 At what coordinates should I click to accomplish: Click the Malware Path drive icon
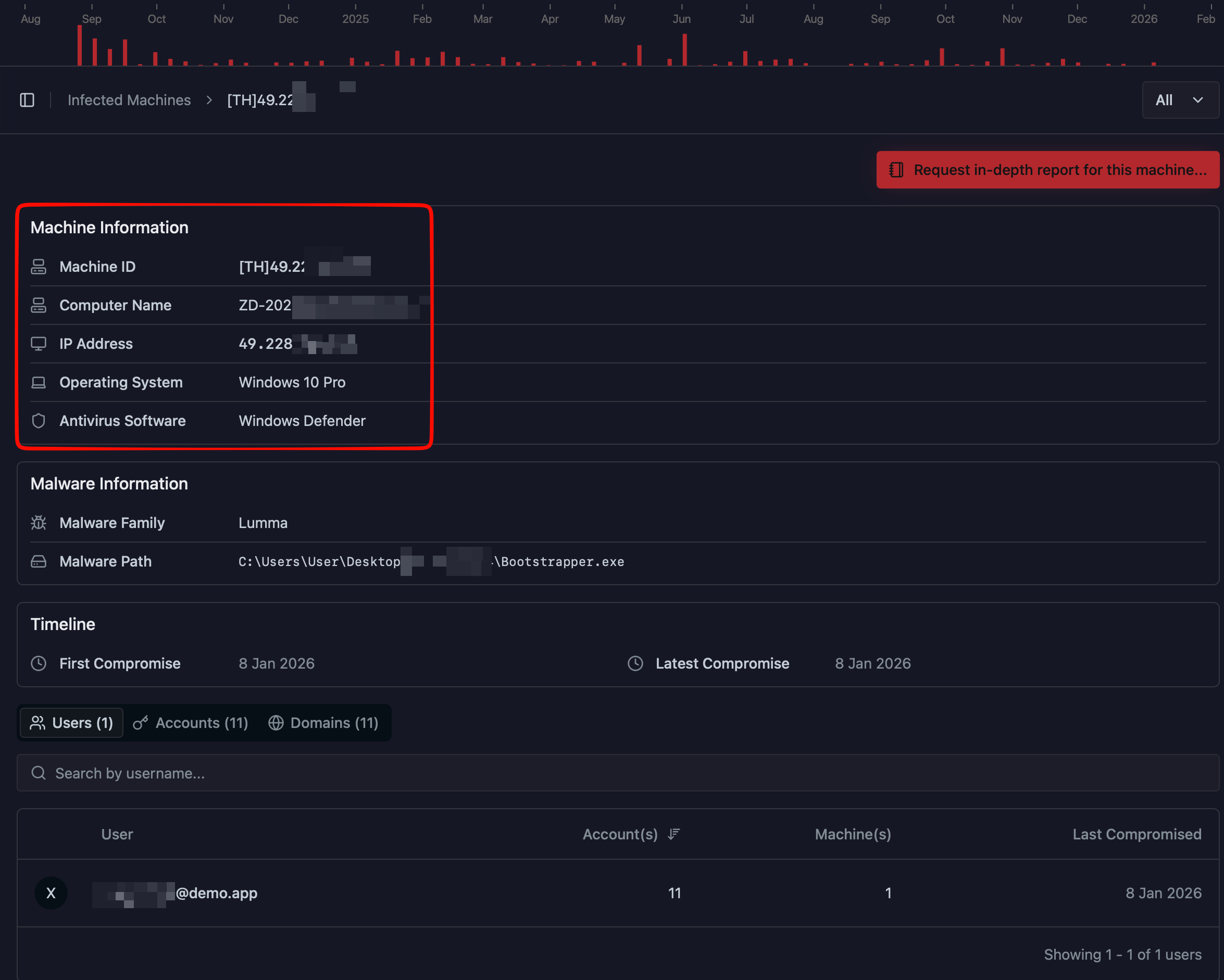point(39,561)
